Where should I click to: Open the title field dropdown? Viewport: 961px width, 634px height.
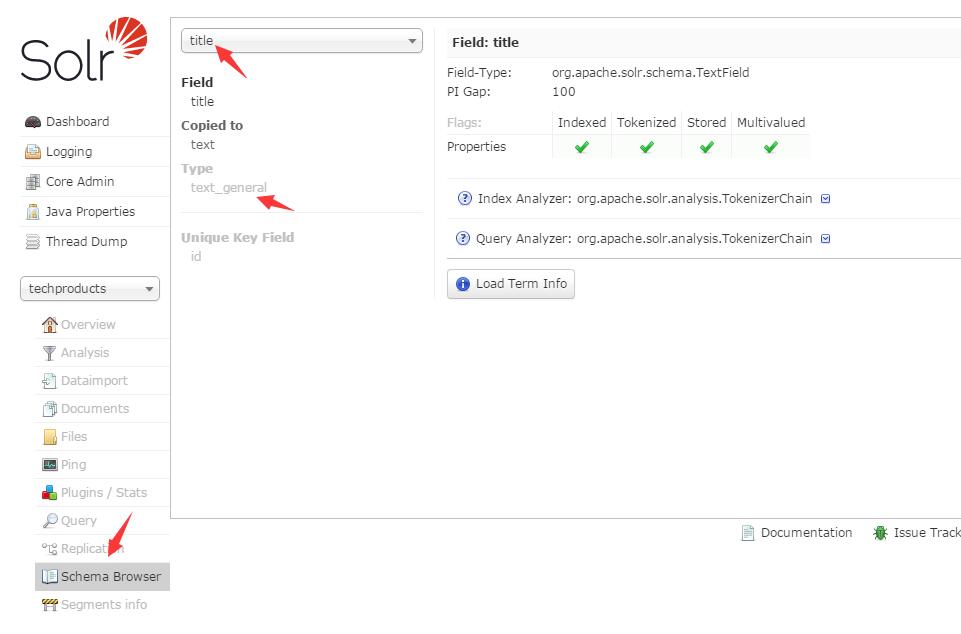pos(302,41)
